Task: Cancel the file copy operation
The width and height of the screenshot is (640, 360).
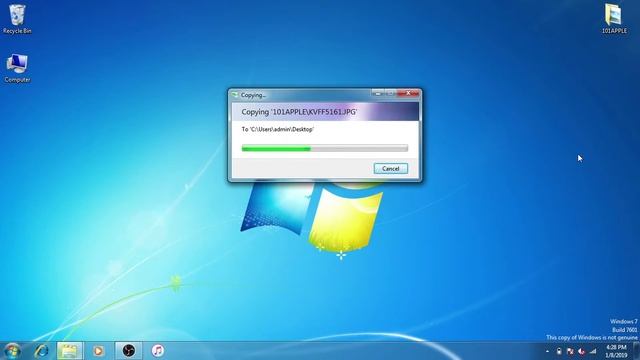Action: point(391,169)
